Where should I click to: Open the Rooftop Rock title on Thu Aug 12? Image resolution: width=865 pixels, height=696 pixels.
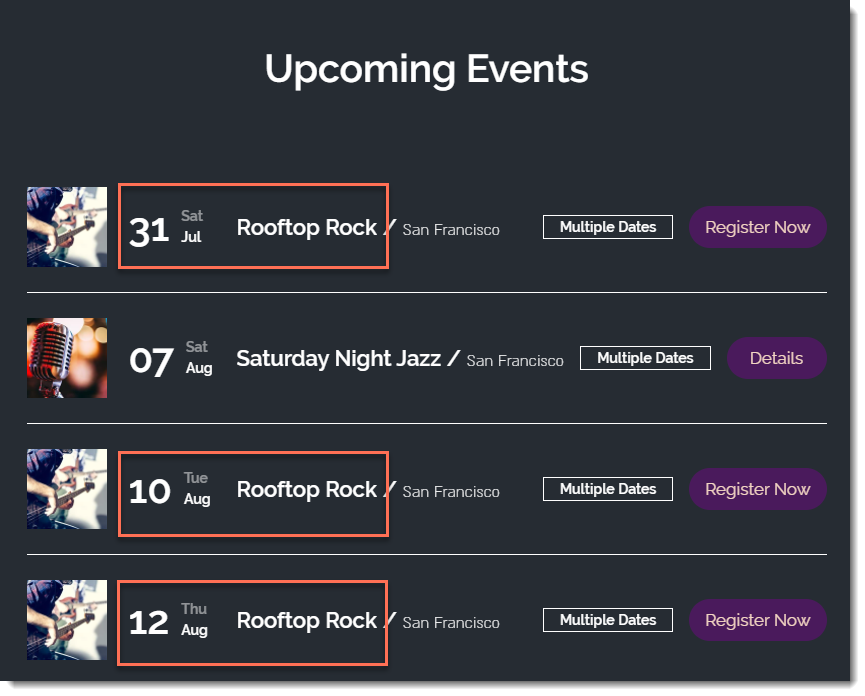pyautogui.click(x=306, y=620)
